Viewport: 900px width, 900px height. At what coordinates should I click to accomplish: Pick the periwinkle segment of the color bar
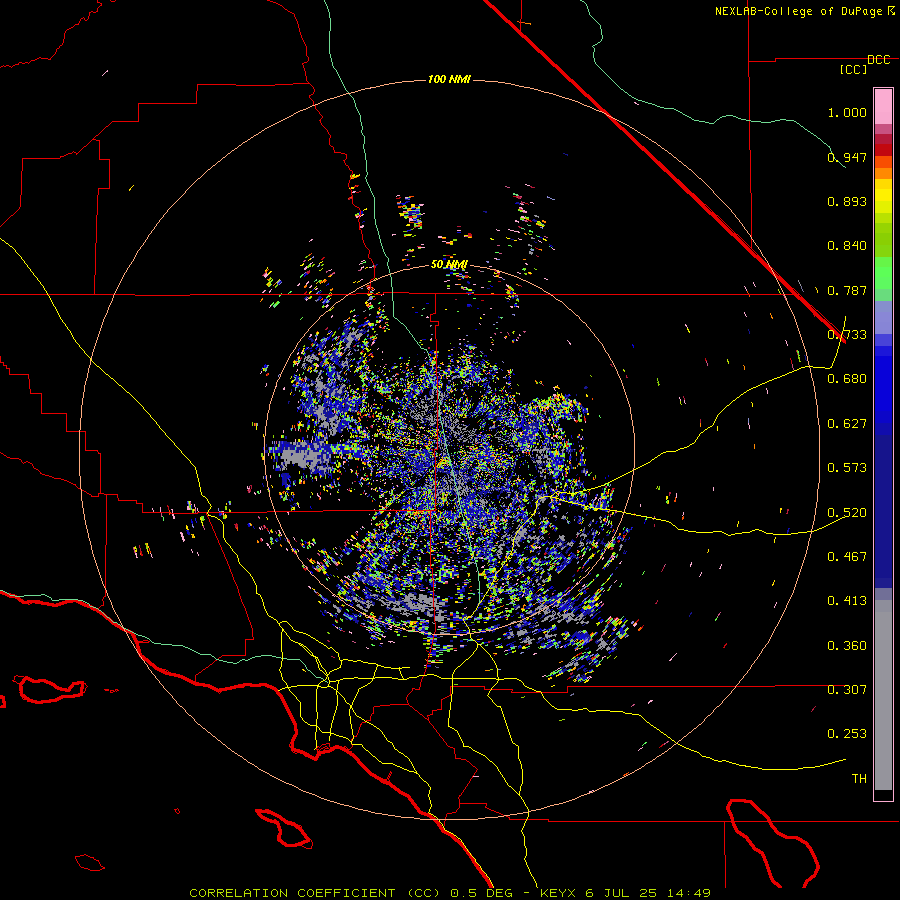(x=883, y=317)
